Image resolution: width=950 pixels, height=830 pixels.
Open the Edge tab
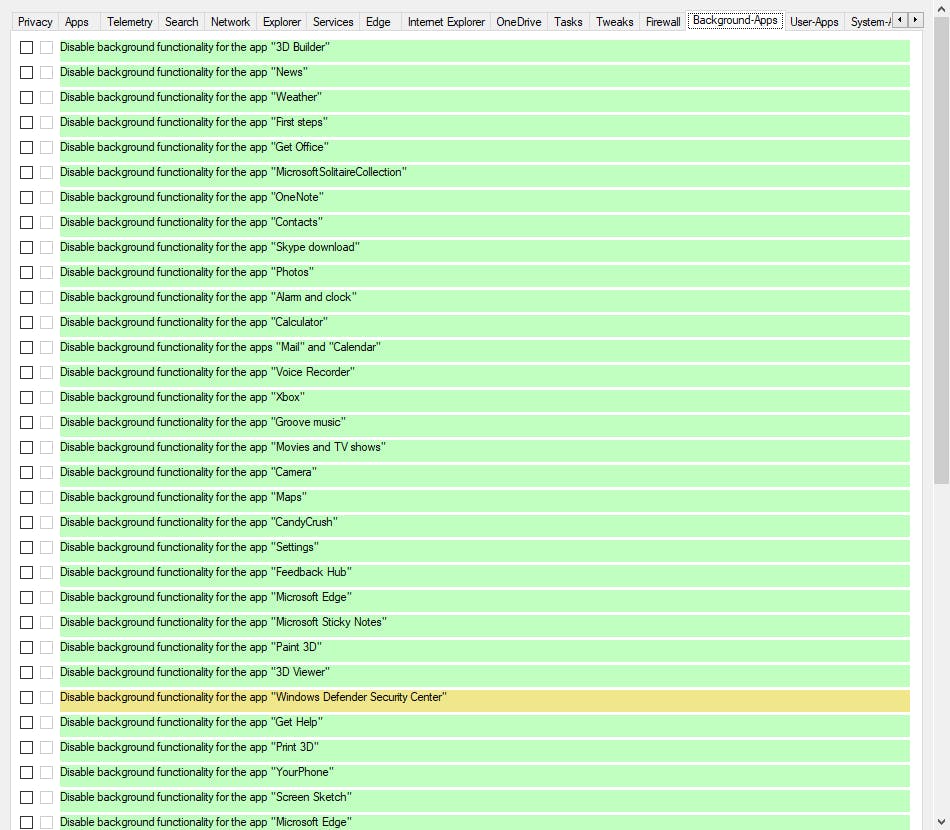click(x=378, y=22)
